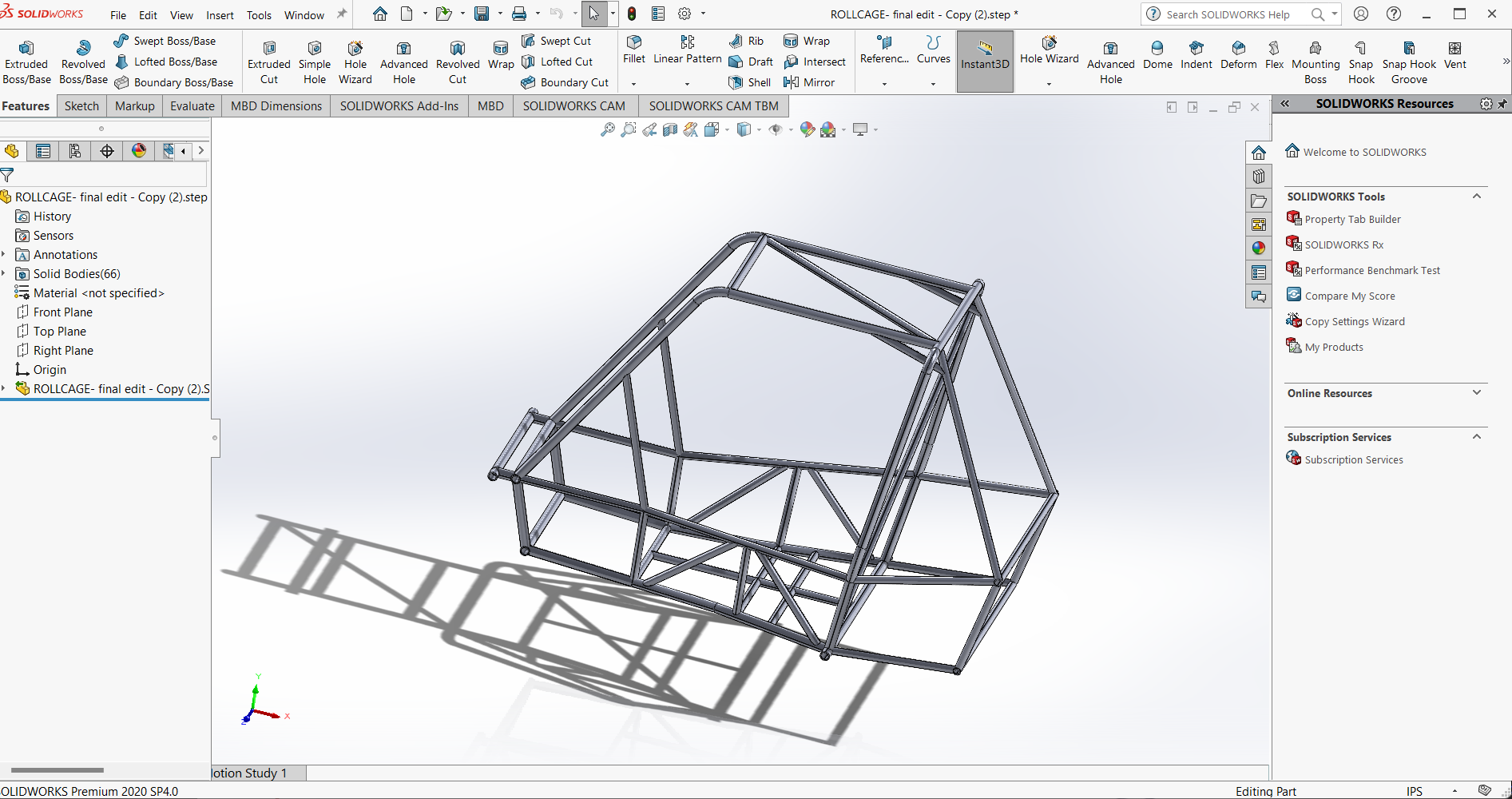Open the MBD Dimensions tab
This screenshot has width=1512, height=799.
(276, 106)
